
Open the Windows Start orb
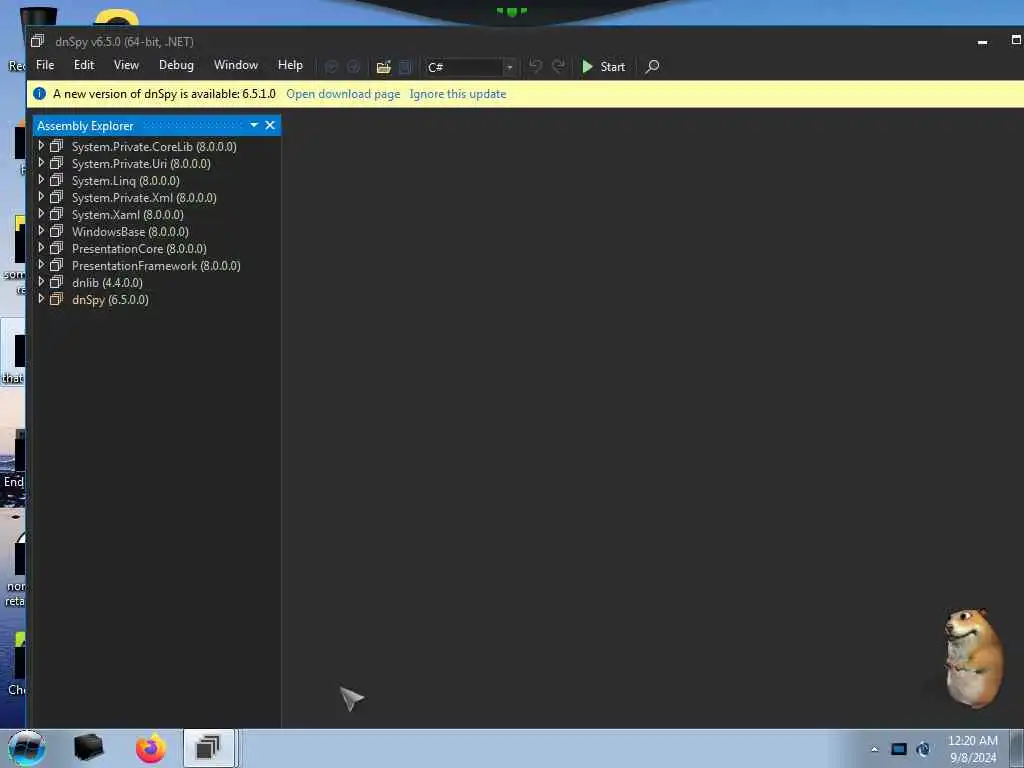pos(27,748)
